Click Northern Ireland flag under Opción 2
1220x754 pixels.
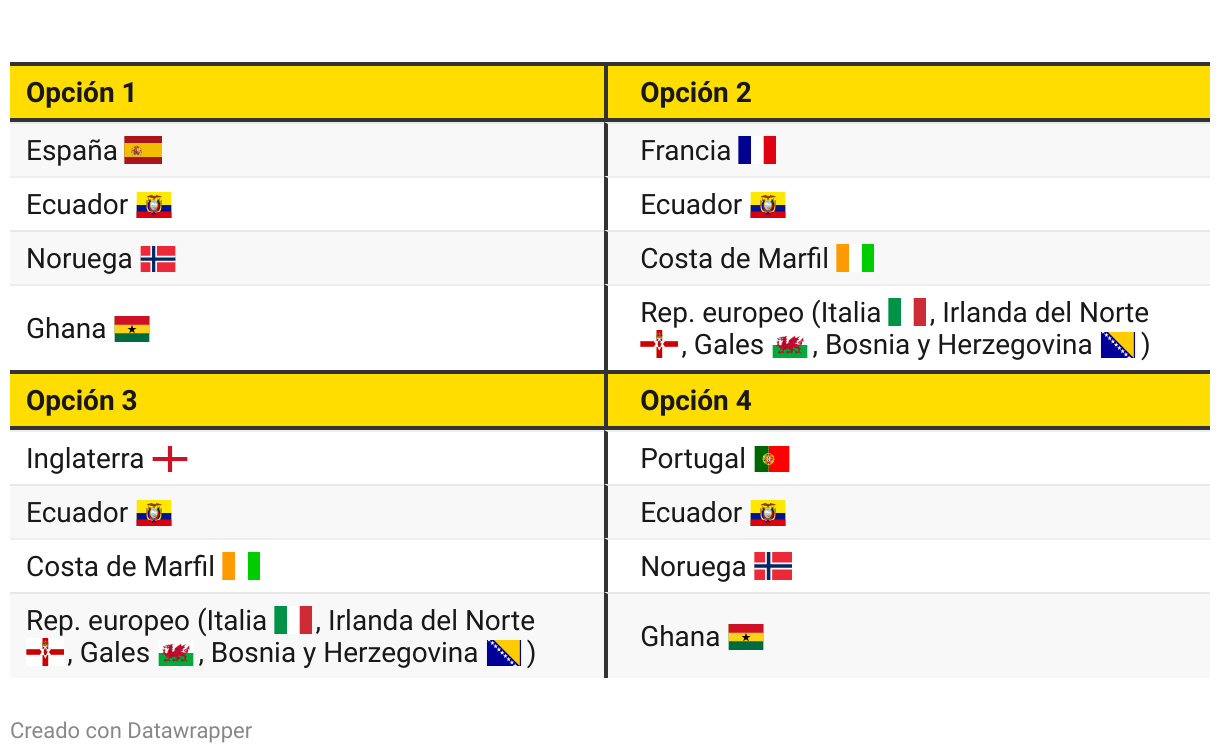pyautogui.click(x=659, y=346)
